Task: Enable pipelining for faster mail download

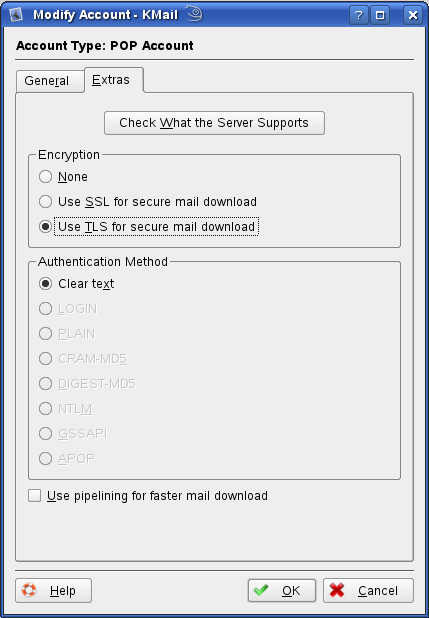Action: click(148, 495)
